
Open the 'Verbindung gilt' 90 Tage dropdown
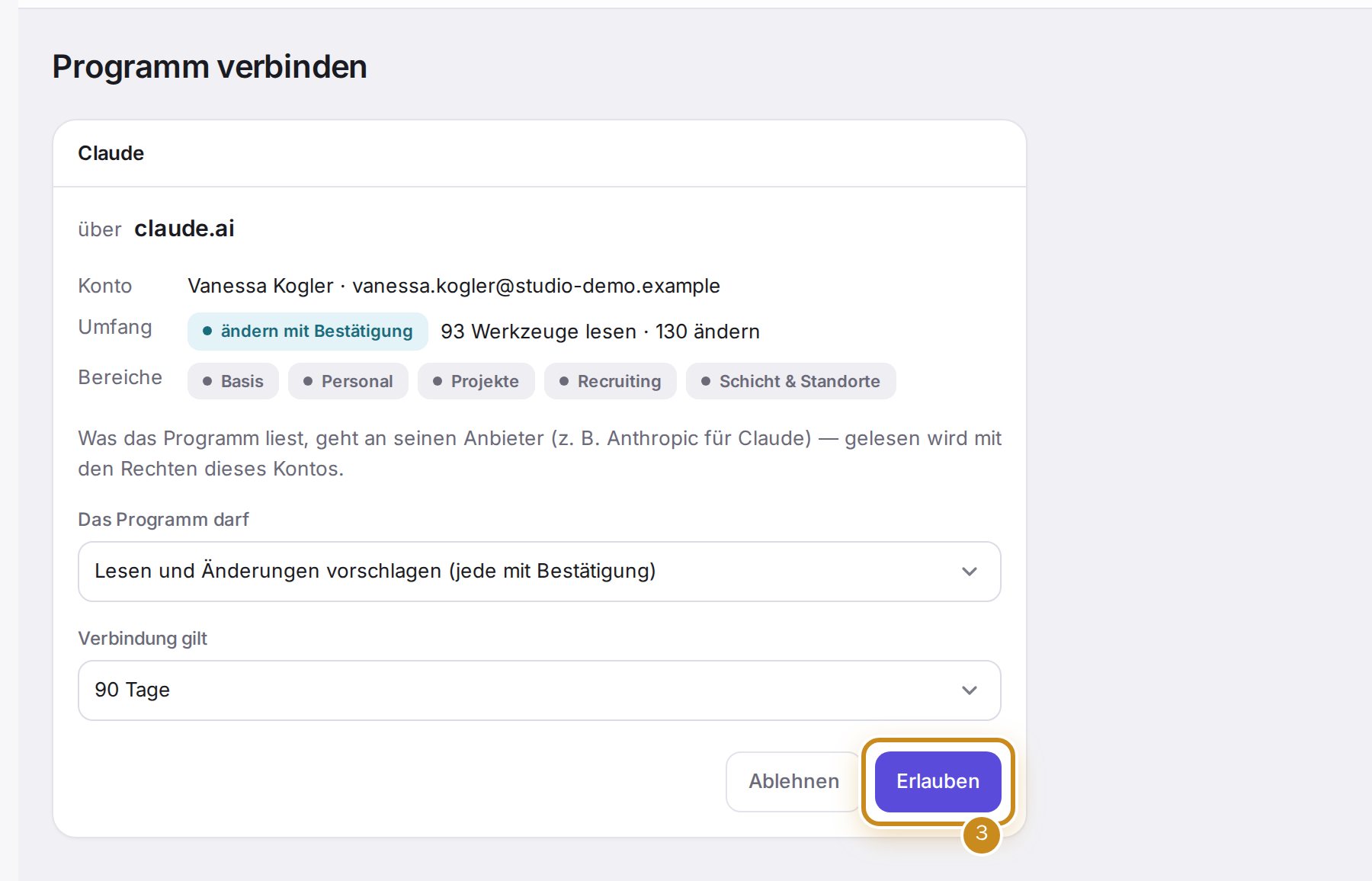coord(539,690)
